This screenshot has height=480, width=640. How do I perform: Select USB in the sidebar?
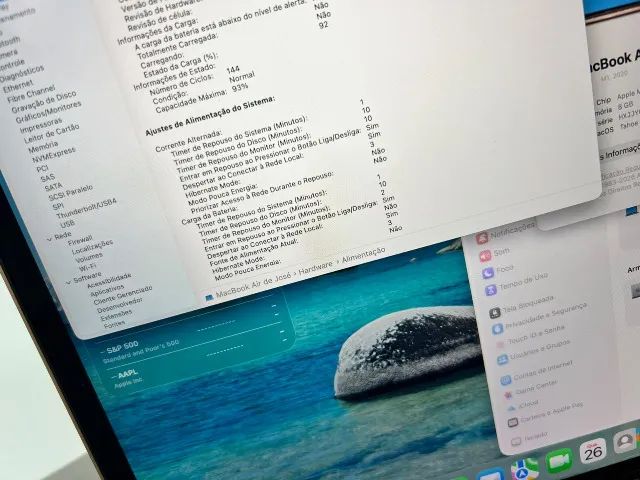click(67, 224)
